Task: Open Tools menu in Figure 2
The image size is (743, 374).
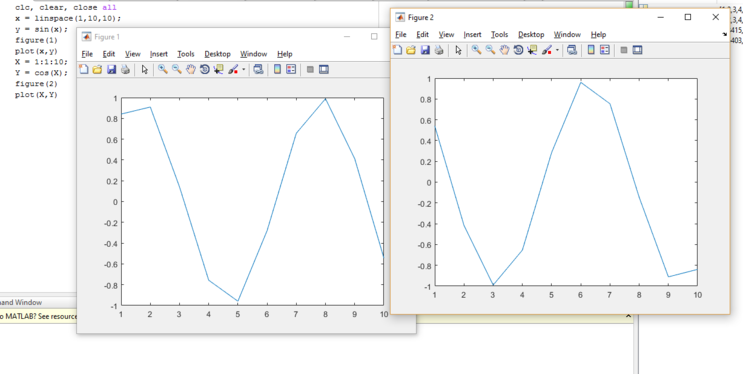Action: point(499,35)
